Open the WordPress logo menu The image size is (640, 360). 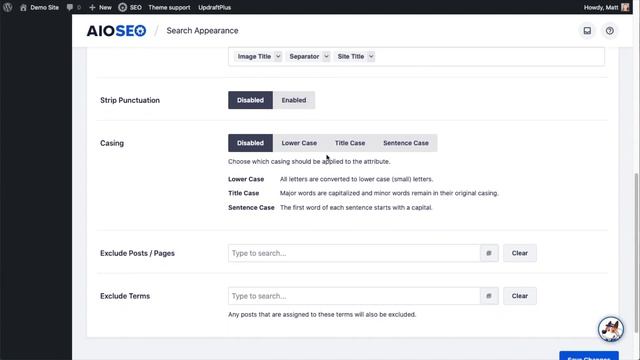(x=7, y=7)
